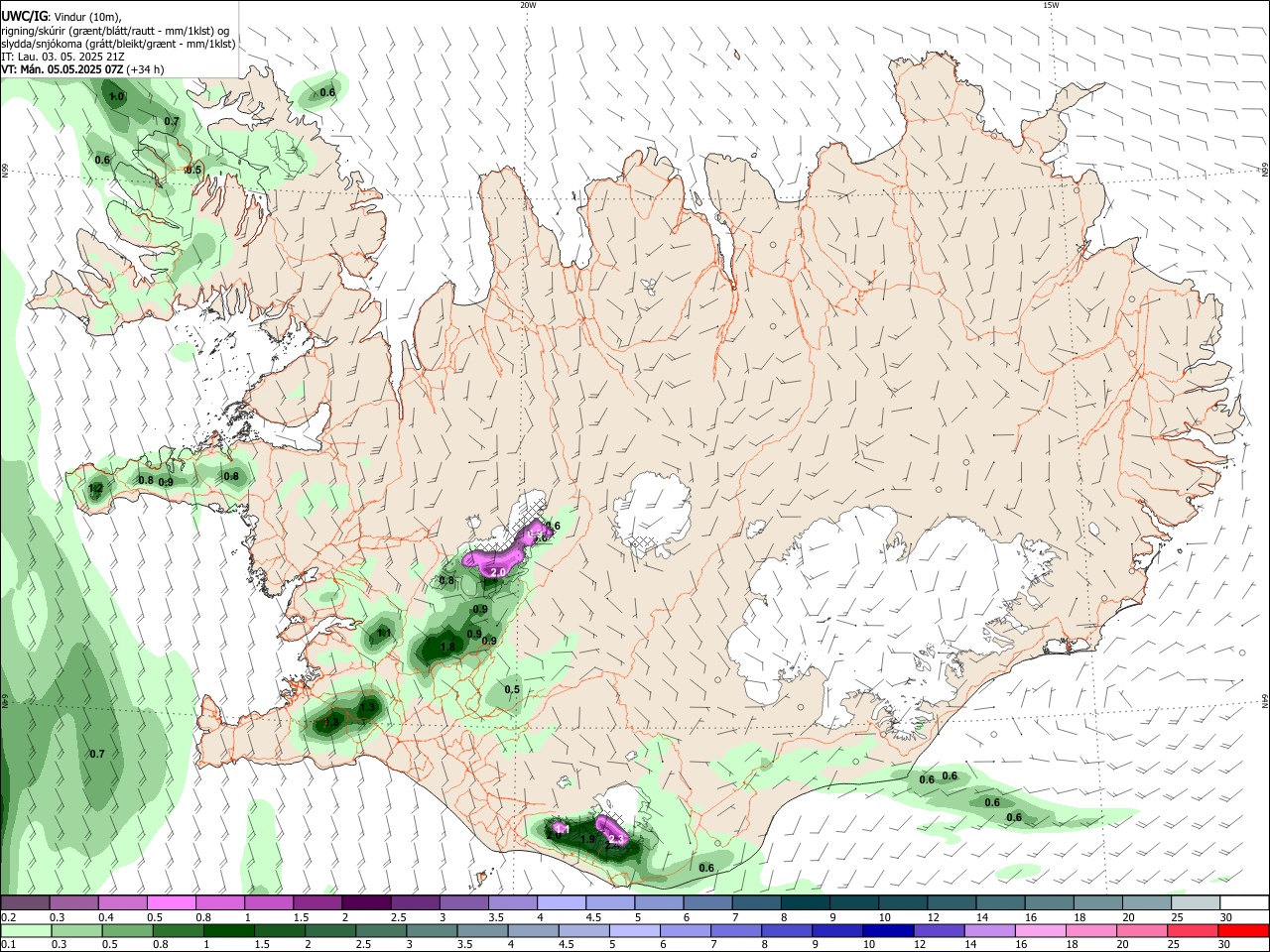This screenshot has height=952, width=1270.
Task: Click the snow legend swatch between 0.5 and 0.8
Action: click(x=171, y=902)
